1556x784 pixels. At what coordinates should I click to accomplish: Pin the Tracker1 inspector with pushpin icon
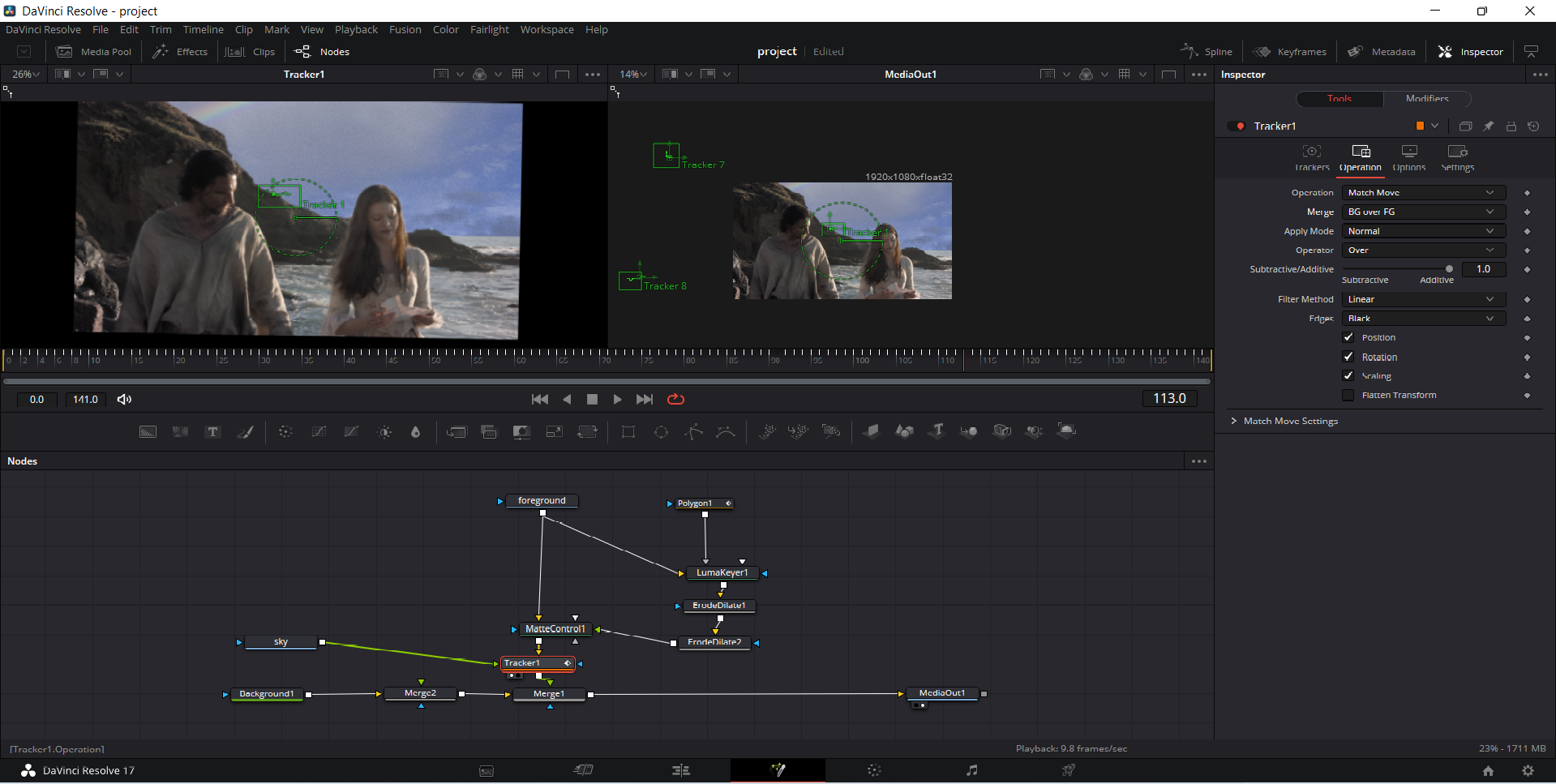1488,126
